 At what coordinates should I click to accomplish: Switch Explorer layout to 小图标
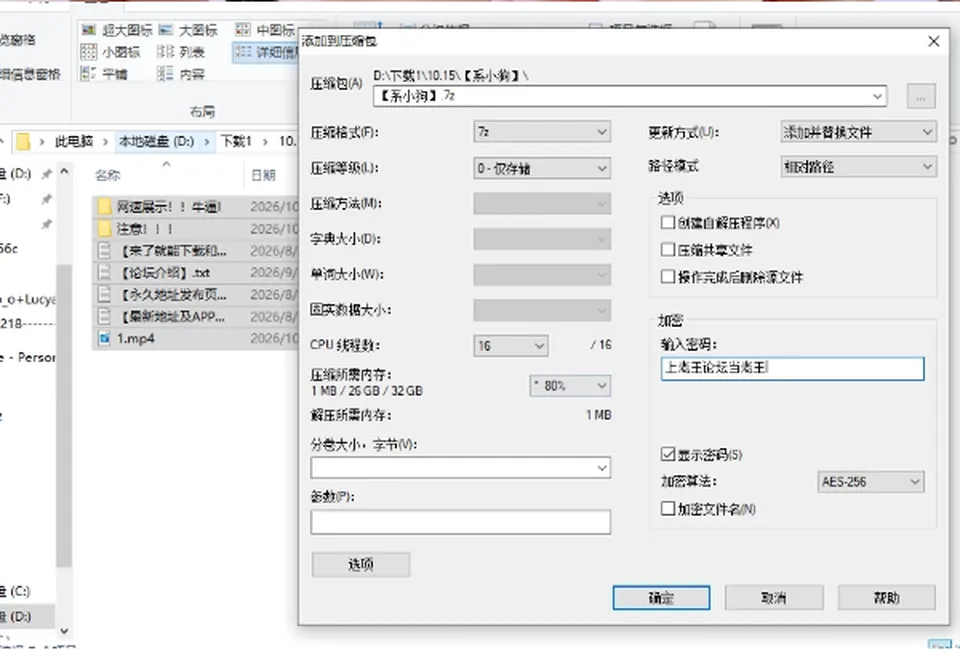pos(111,52)
